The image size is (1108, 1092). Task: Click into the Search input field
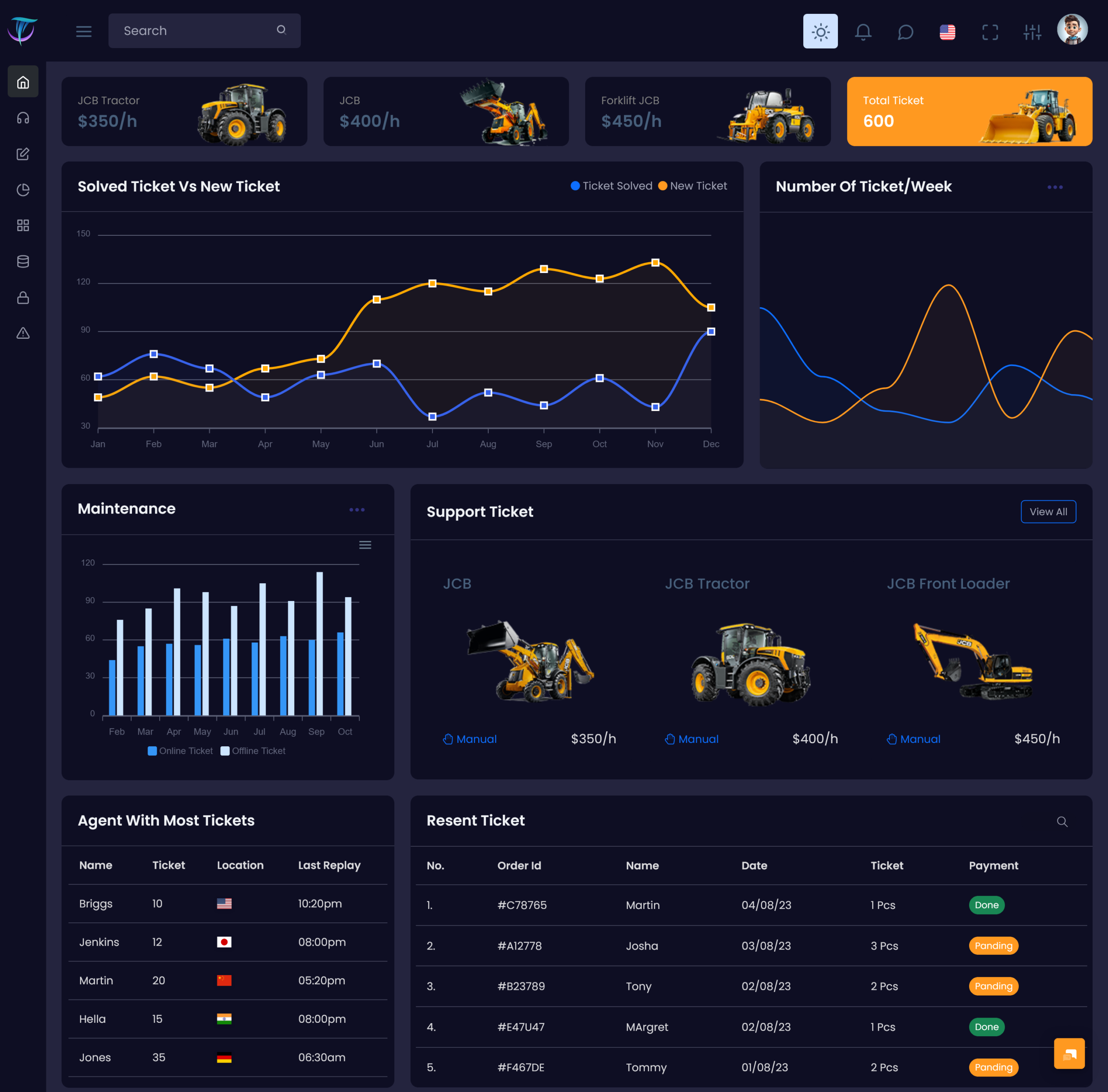[x=204, y=31]
